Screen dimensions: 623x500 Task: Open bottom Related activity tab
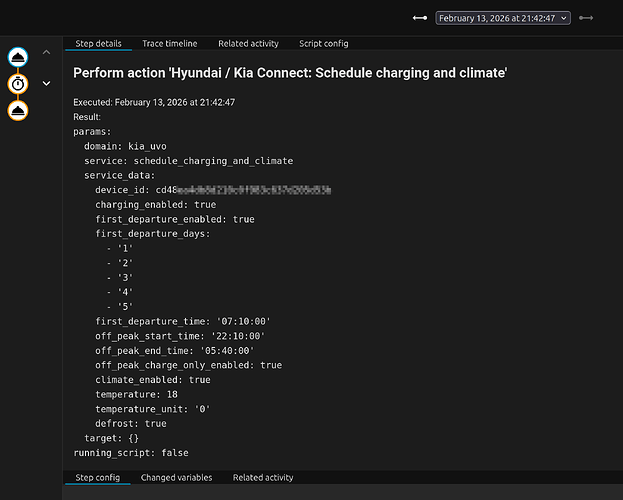(263, 478)
